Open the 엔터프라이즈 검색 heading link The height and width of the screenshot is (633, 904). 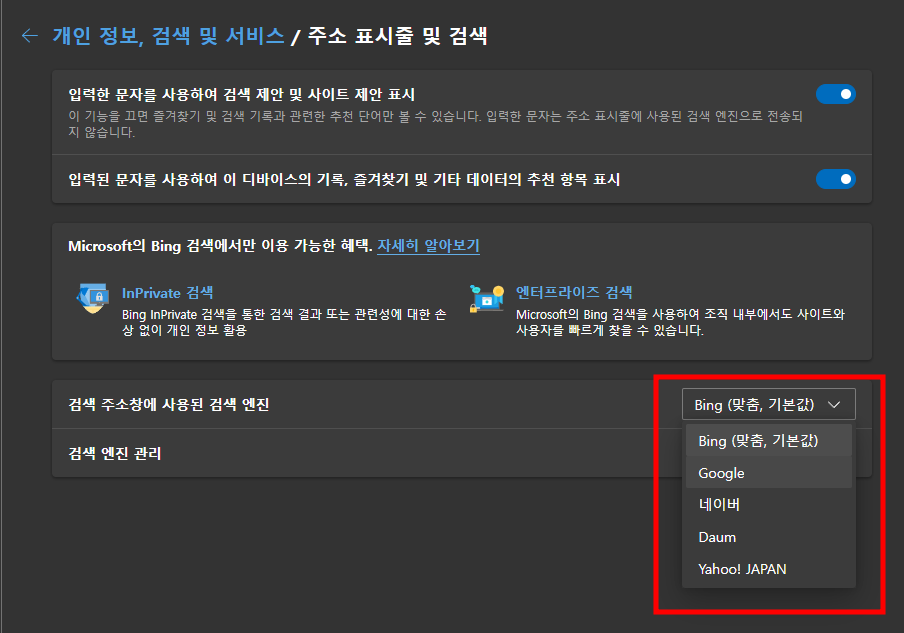(574, 292)
